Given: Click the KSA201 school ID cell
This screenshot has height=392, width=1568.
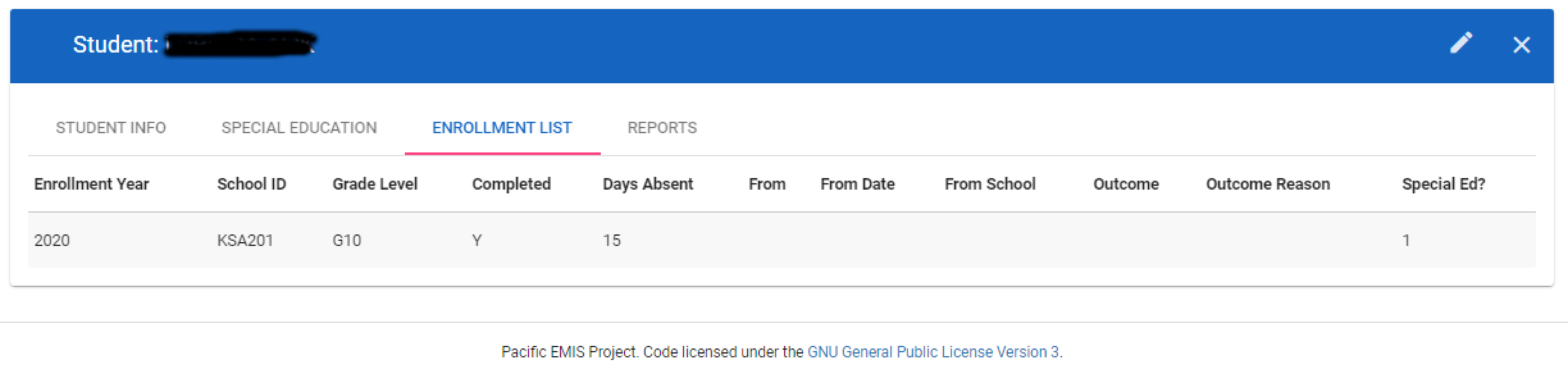Looking at the screenshot, I should (245, 241).
